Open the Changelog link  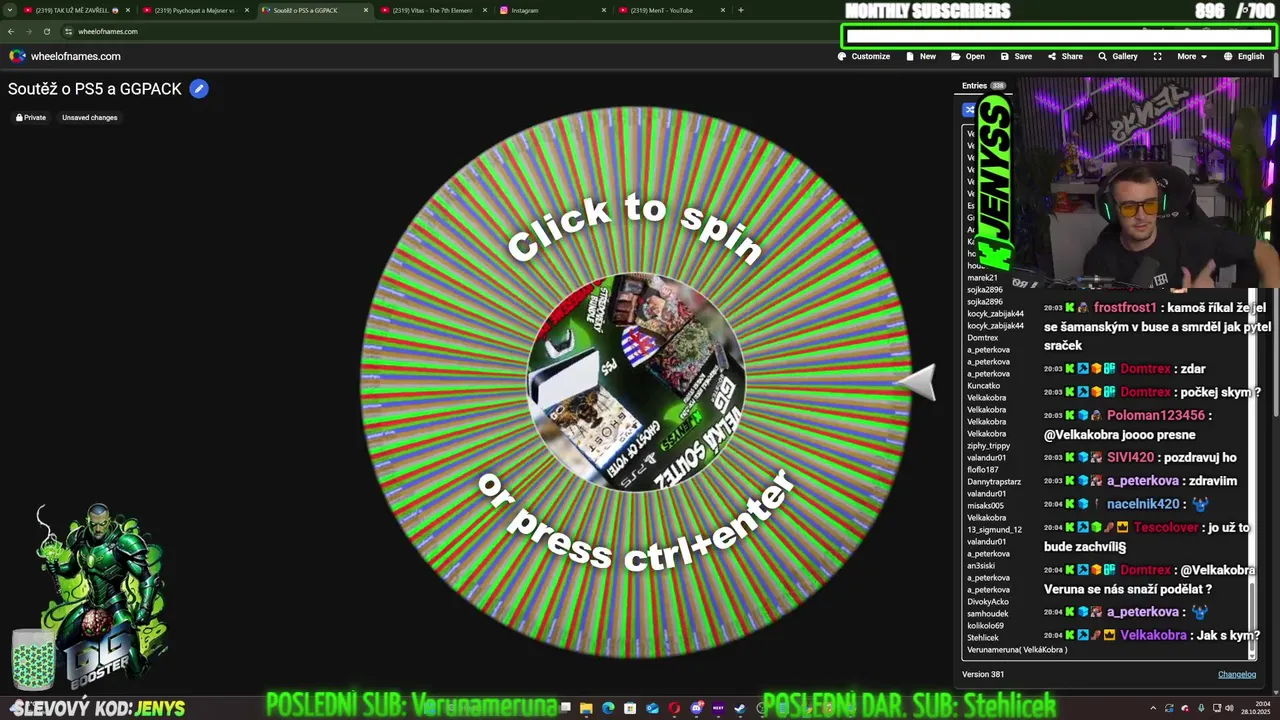pyautogui.click(x=1236, y=674)
